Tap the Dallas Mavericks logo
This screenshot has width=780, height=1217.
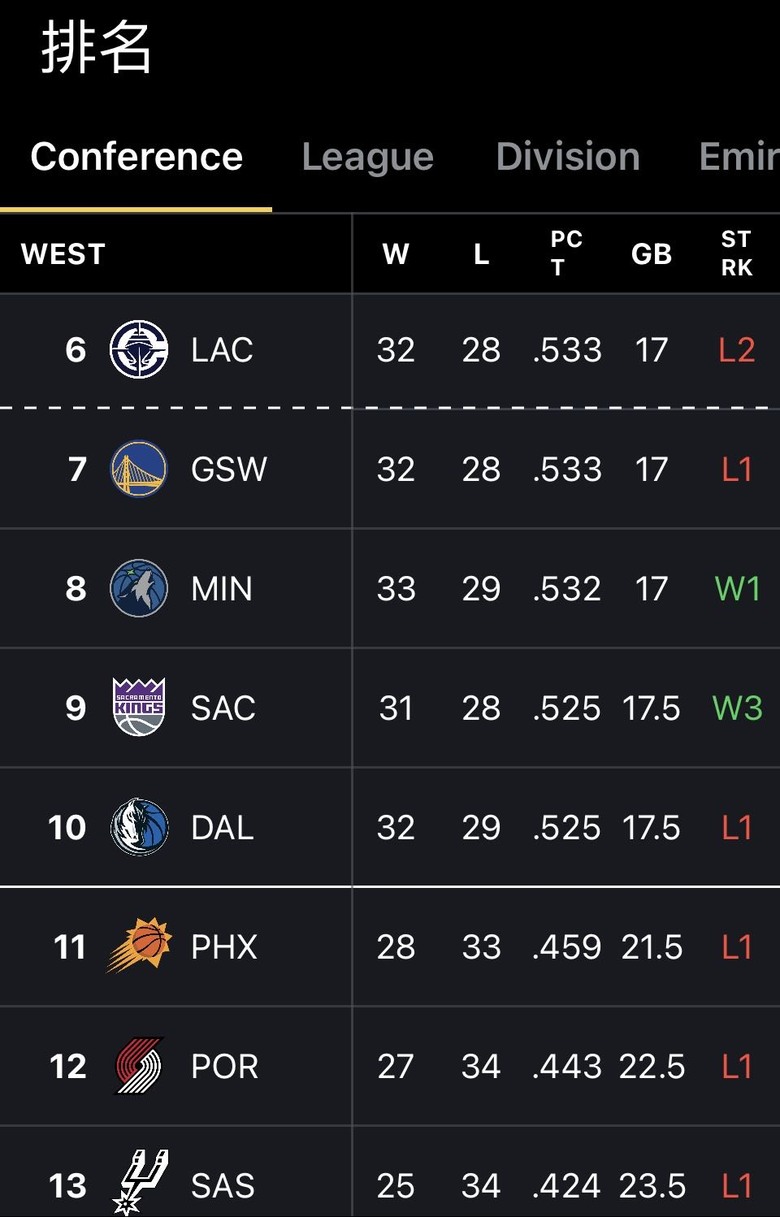tap(138, 827)
